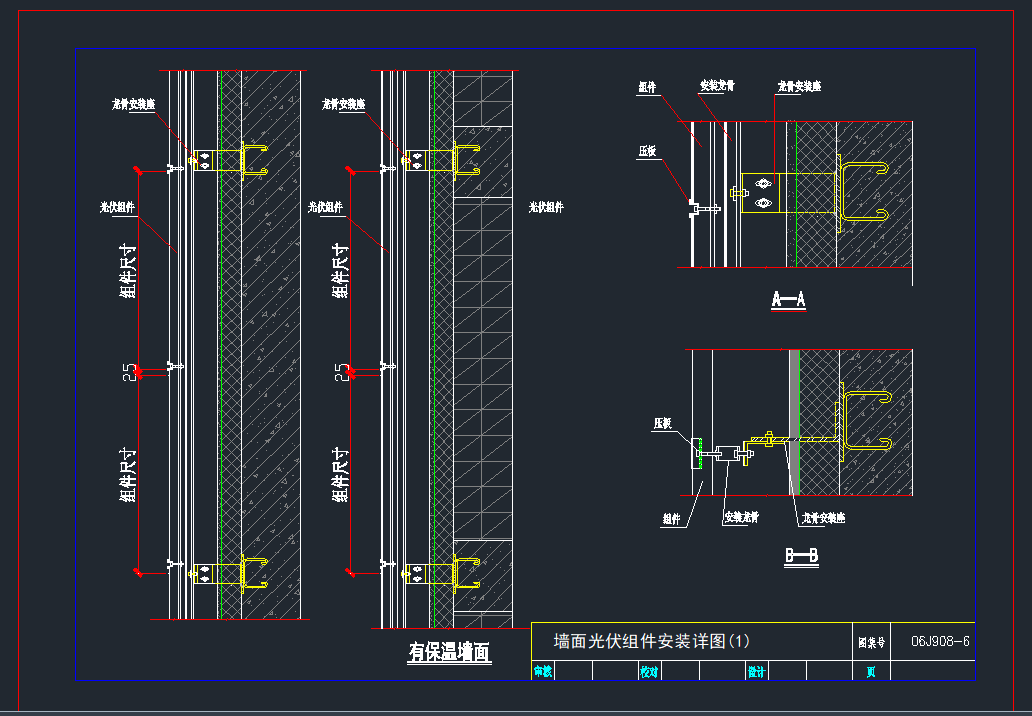1032x716 pixels.
Task: Pick the "龙骨安装座" label in section B—B
Action: click(x=826, y=518)
